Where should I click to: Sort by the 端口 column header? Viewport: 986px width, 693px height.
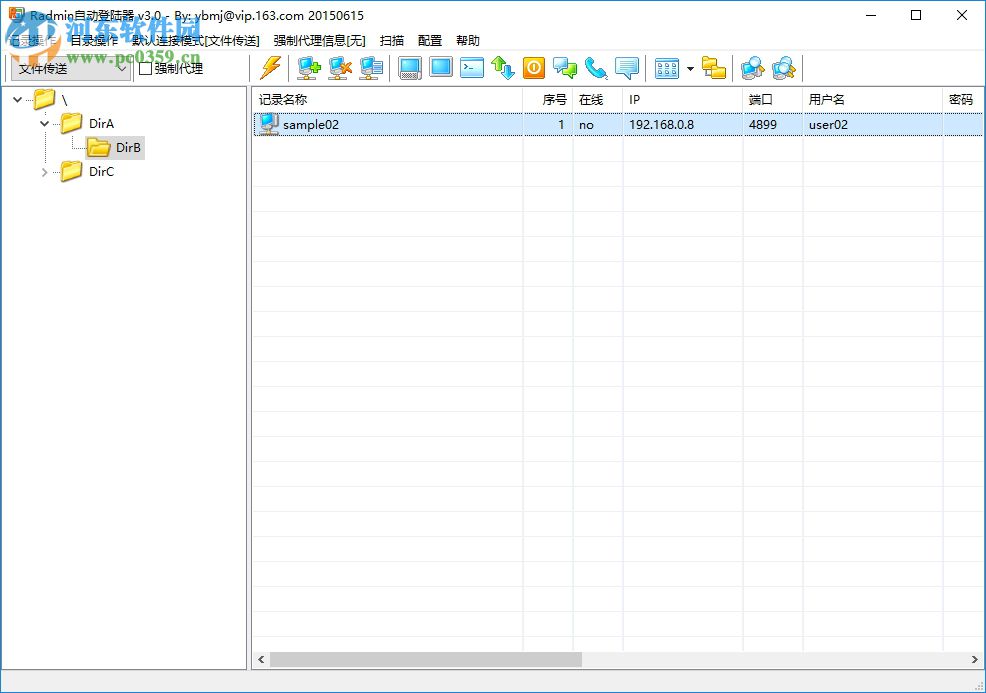(773, 99)
